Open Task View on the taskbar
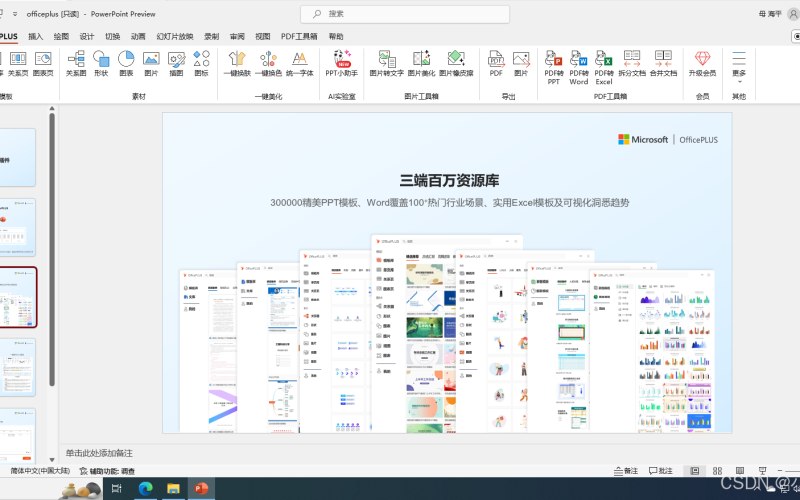Image resolution: width=800 pixels, height=500 pixels. 116,488
